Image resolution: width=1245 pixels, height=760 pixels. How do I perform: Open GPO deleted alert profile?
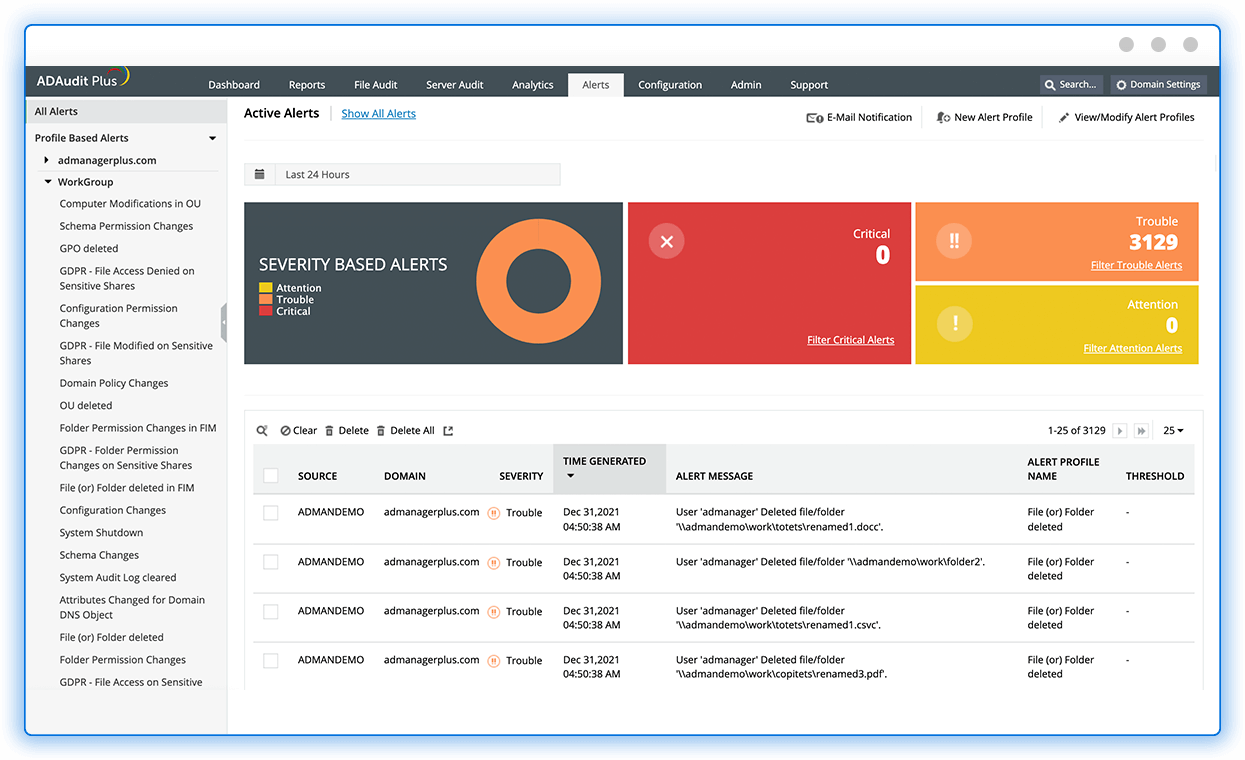point(89,248)
